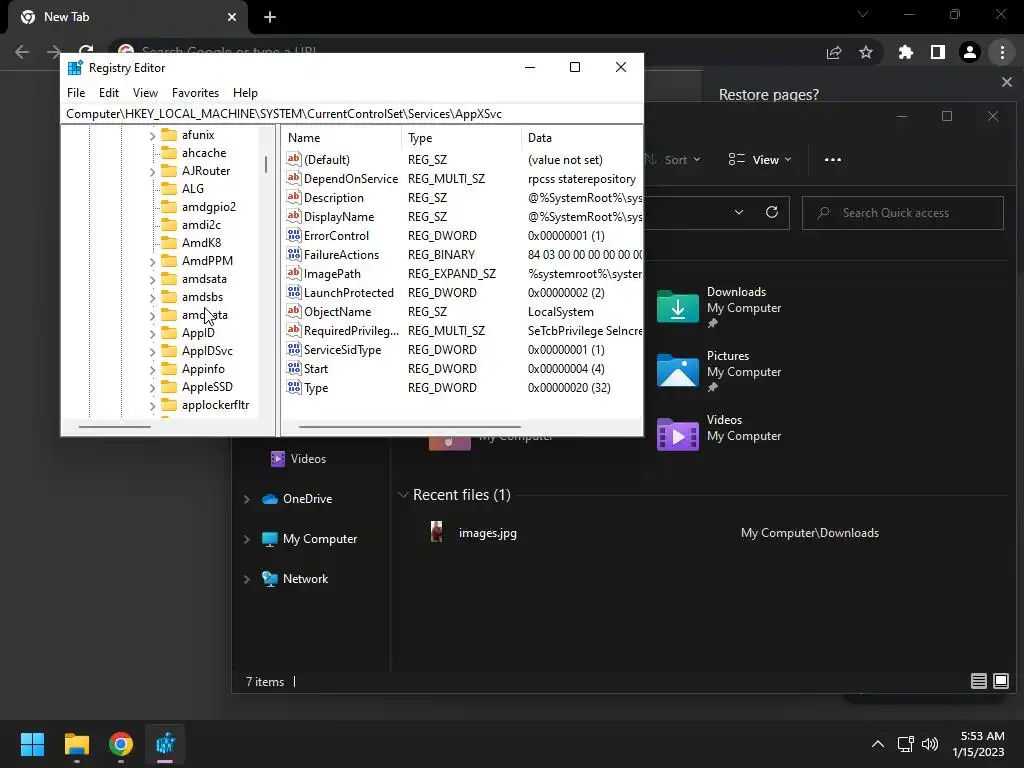Open the Pictures folder in Explorer
The height and width of the screenshot is (768, 1024).
(720, 371)
